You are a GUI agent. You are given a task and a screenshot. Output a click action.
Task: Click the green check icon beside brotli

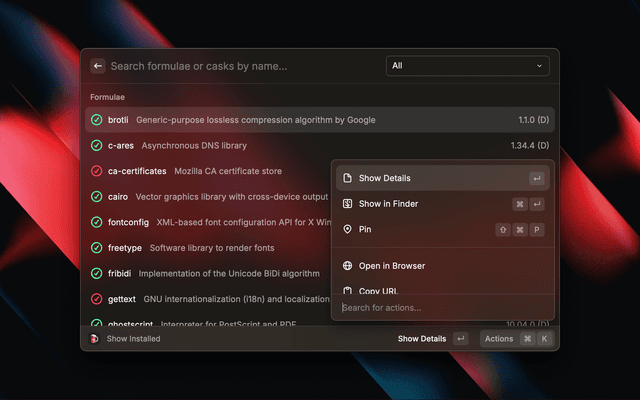pyautogui.click(x=97, y=120)
